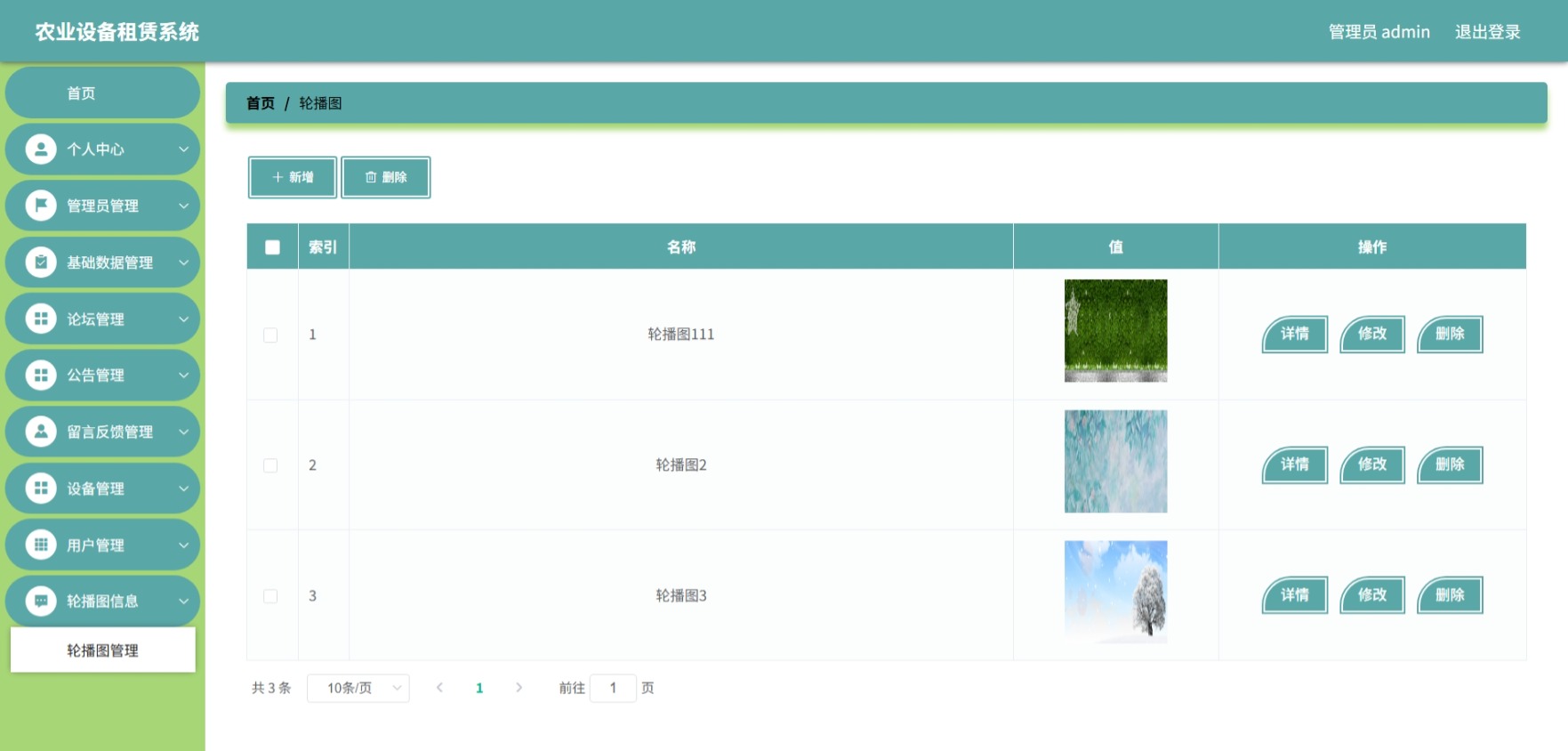Image resolution: width=1568 pixels, height=751 pixels.
Task: Open the green grass thumbnail of 轮播图111
Action: coord(1115,331)
